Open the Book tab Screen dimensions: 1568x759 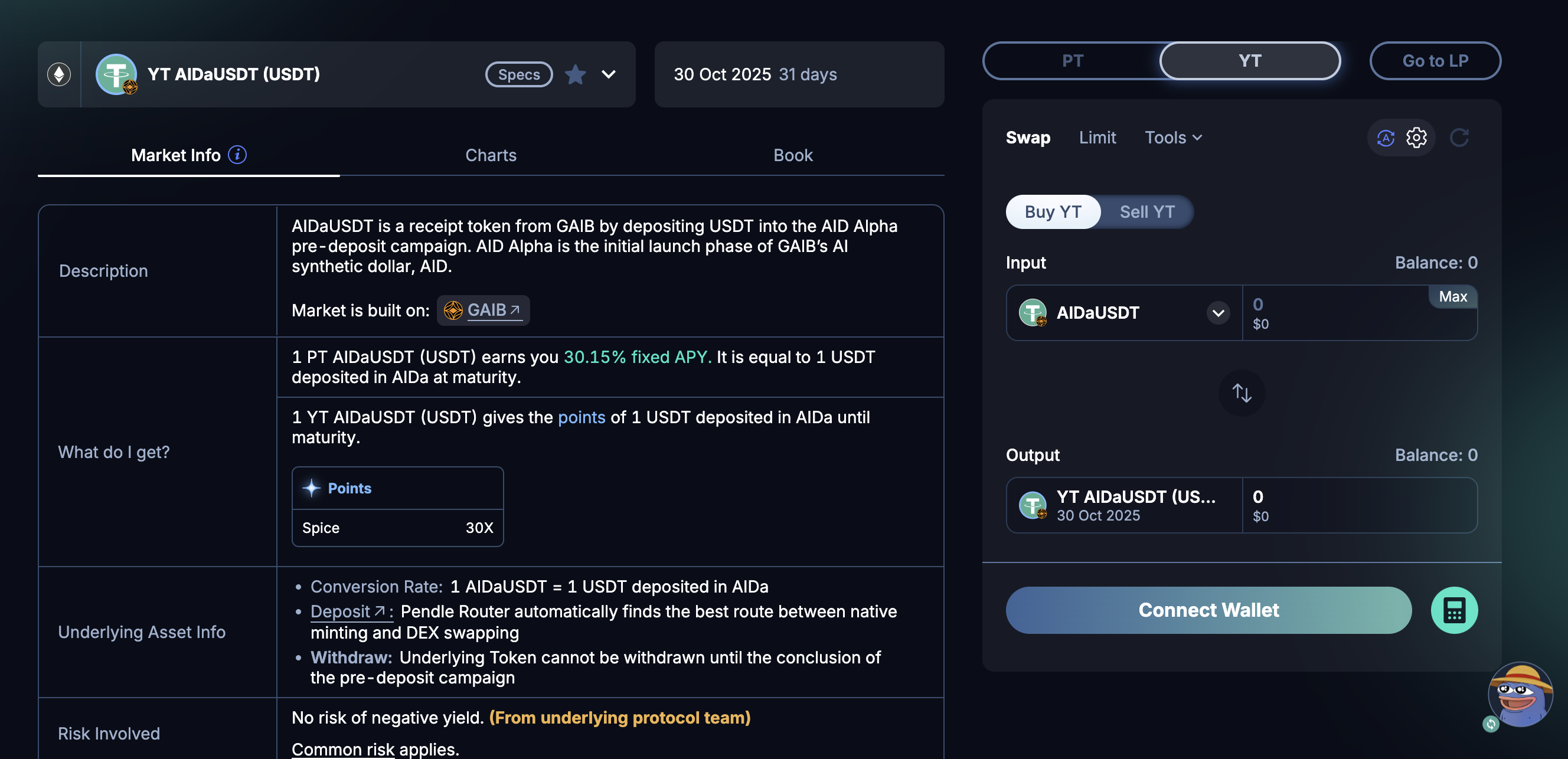click(792, 155)
